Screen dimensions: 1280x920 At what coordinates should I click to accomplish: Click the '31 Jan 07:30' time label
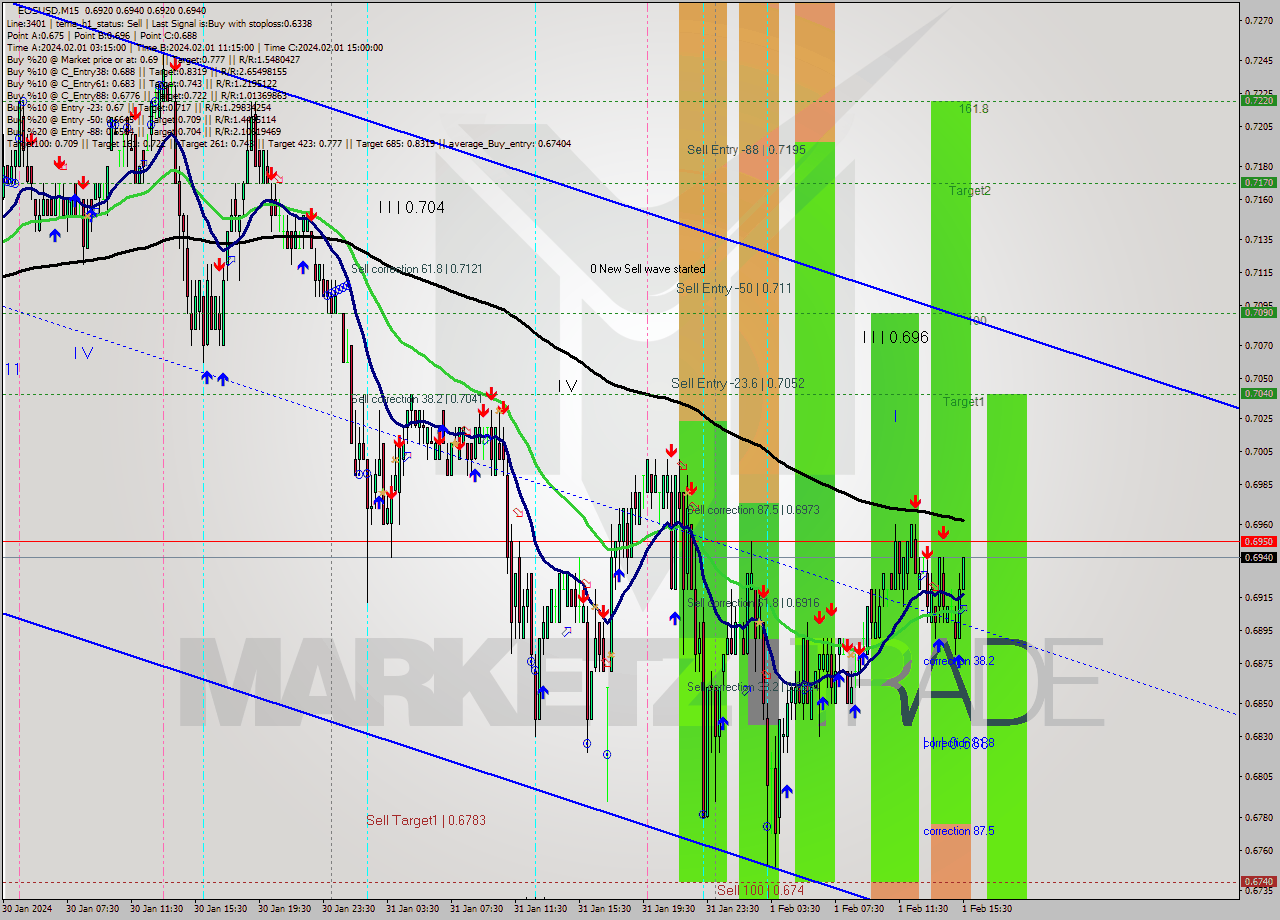click(x=479, y=909)
